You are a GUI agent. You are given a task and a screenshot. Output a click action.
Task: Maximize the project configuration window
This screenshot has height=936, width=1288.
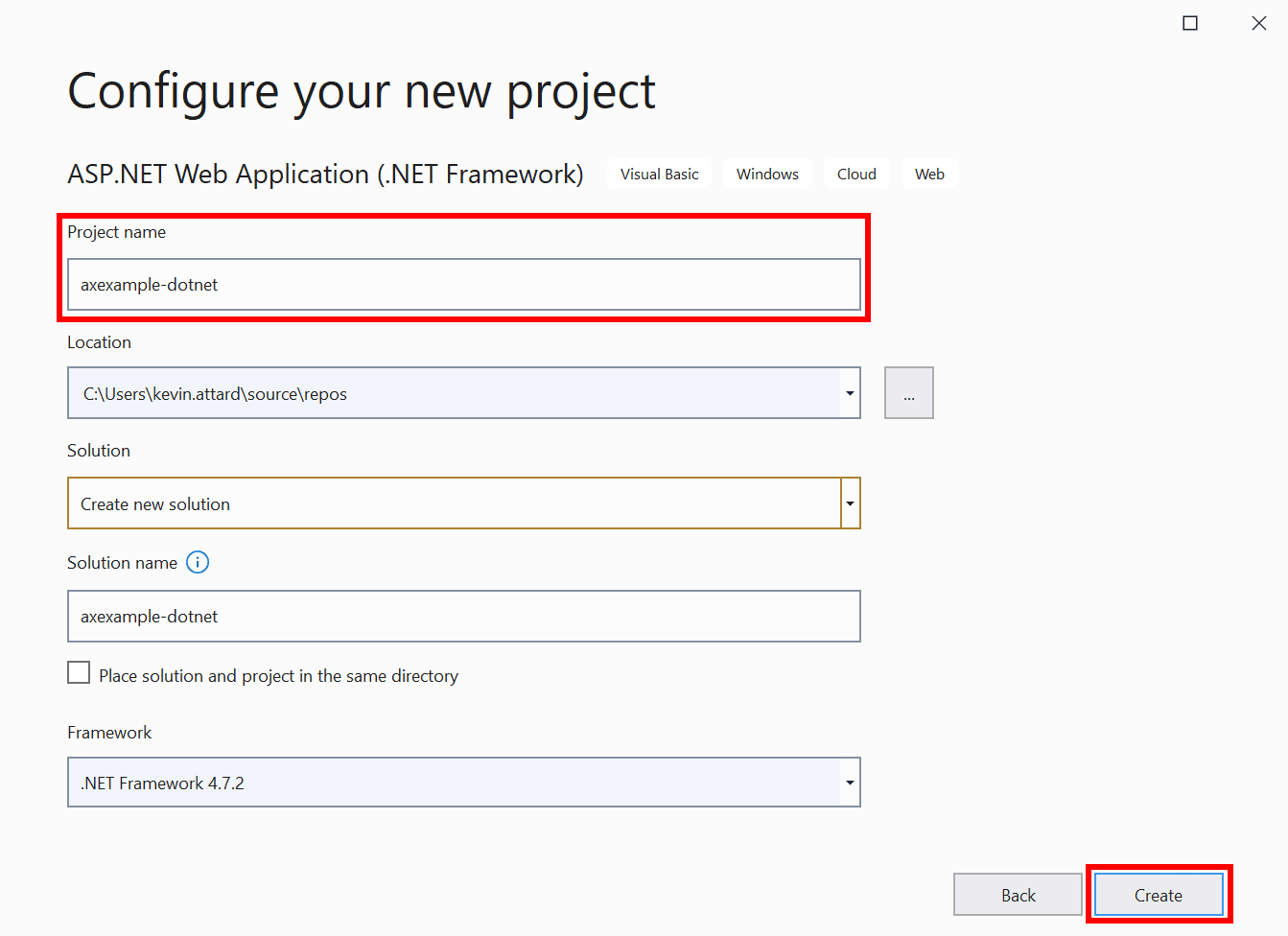(1189, 22)
